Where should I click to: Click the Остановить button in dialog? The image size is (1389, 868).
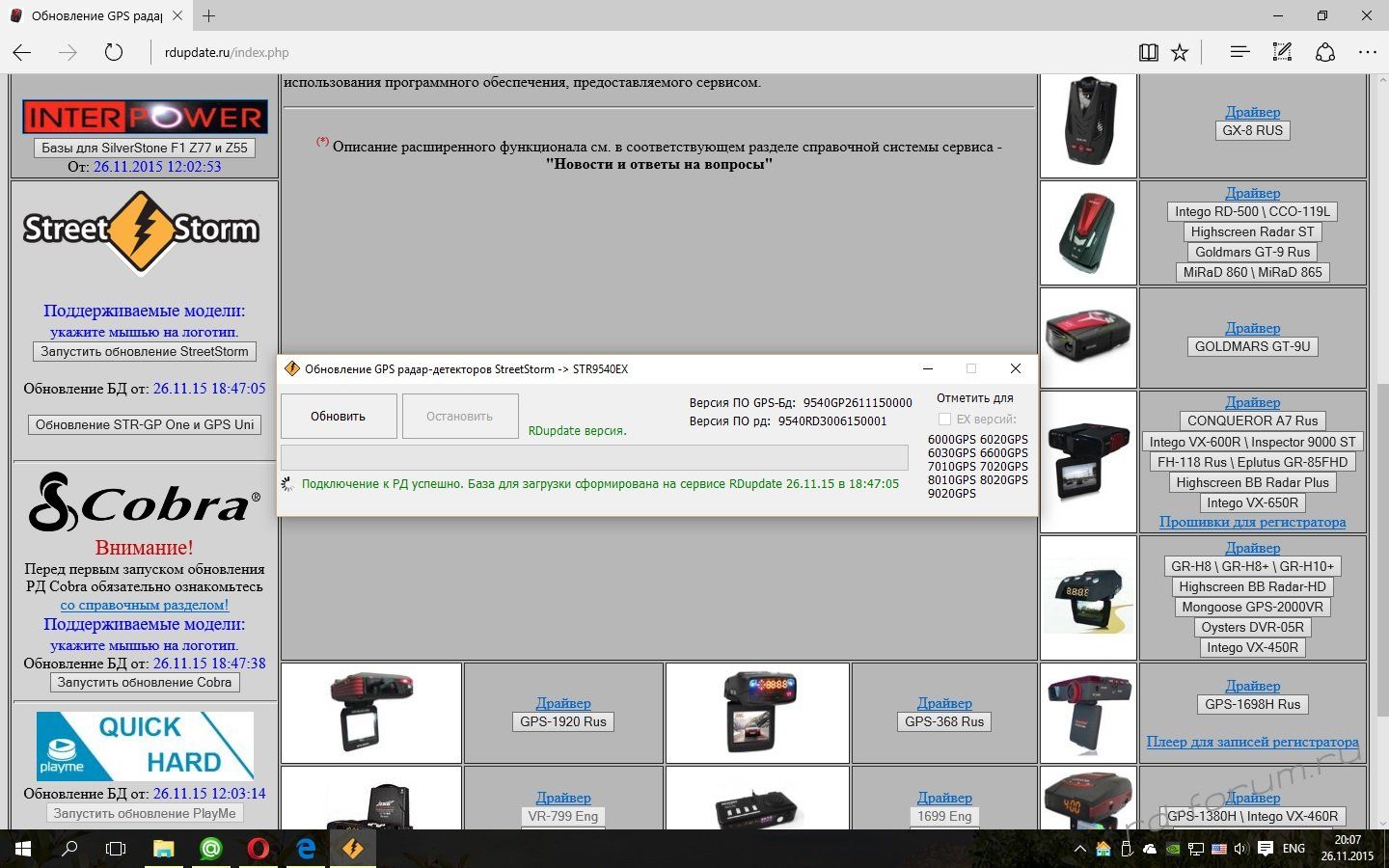click(460, 417)
